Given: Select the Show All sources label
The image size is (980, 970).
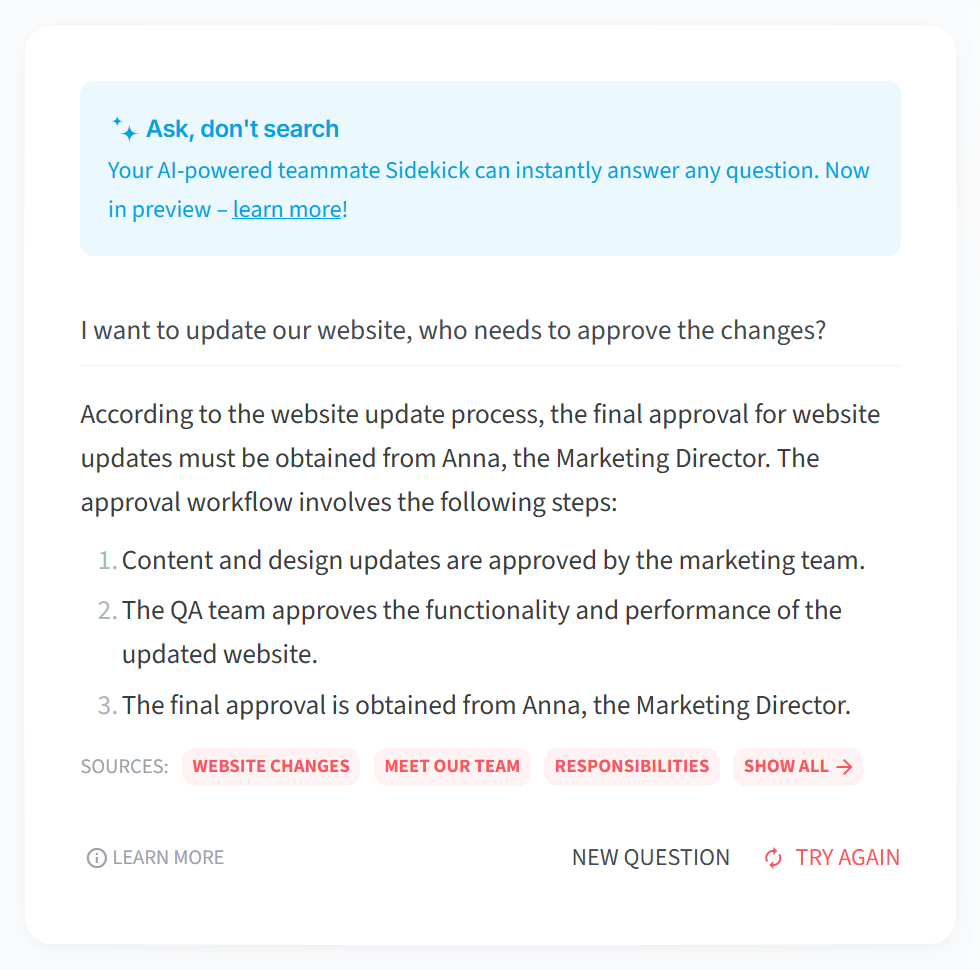Looking at the screenshot, I should (x=786, y=766).
